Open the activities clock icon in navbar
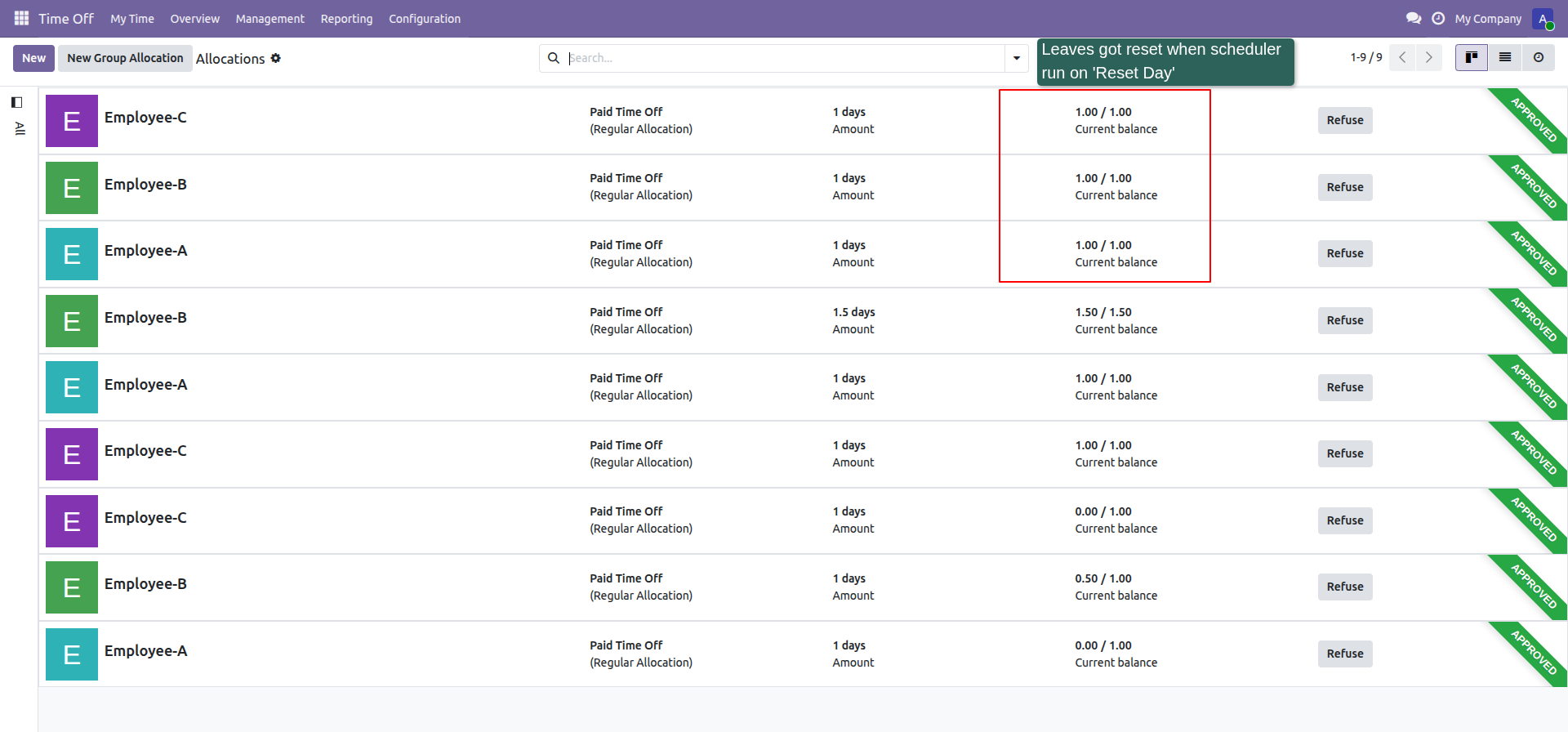 tap(1438, 18)
